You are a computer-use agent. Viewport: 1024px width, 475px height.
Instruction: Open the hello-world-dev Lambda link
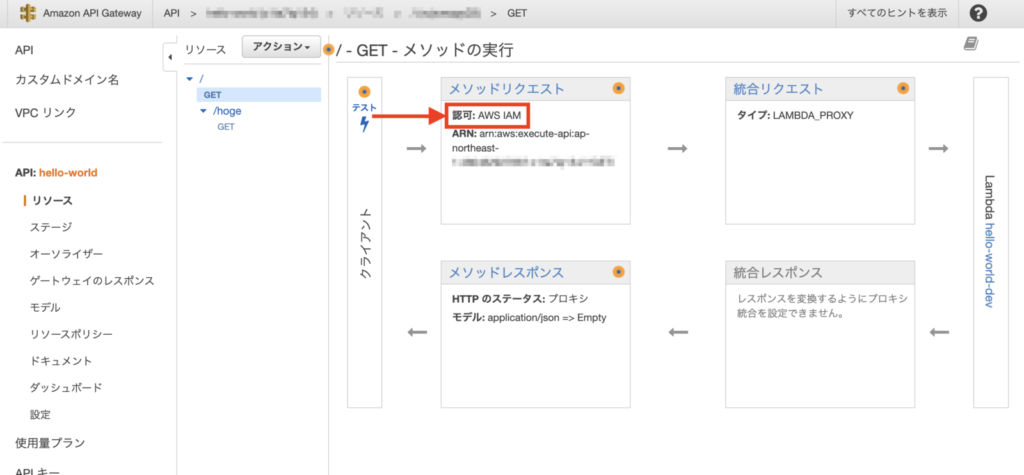tap(989, 265)
